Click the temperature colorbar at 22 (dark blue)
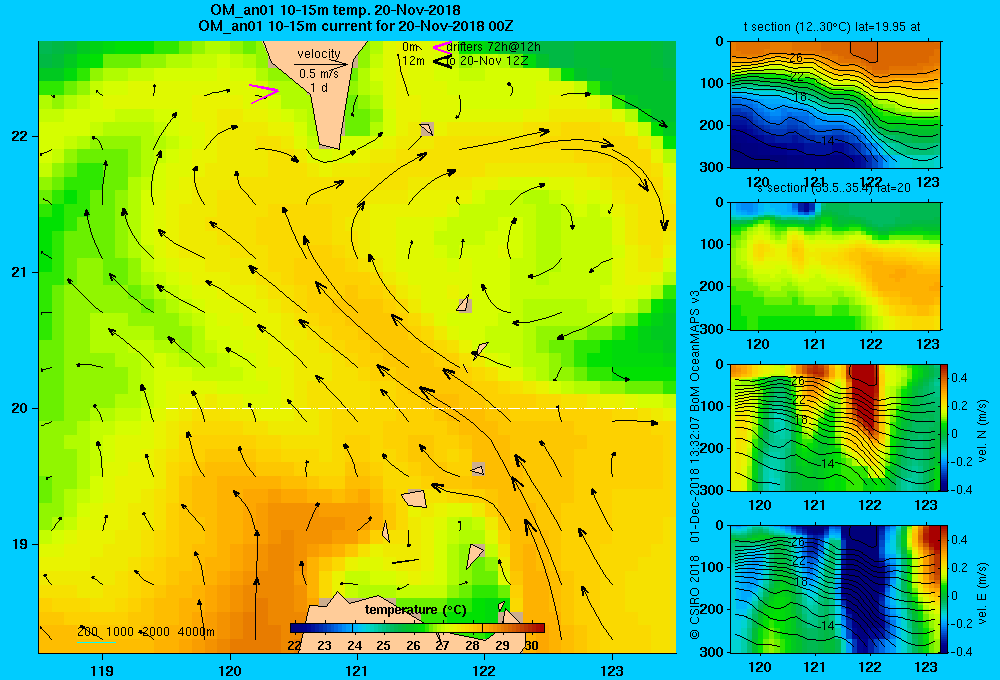The height and width of the screenshot is (680, 1000). tap(297, 628)
